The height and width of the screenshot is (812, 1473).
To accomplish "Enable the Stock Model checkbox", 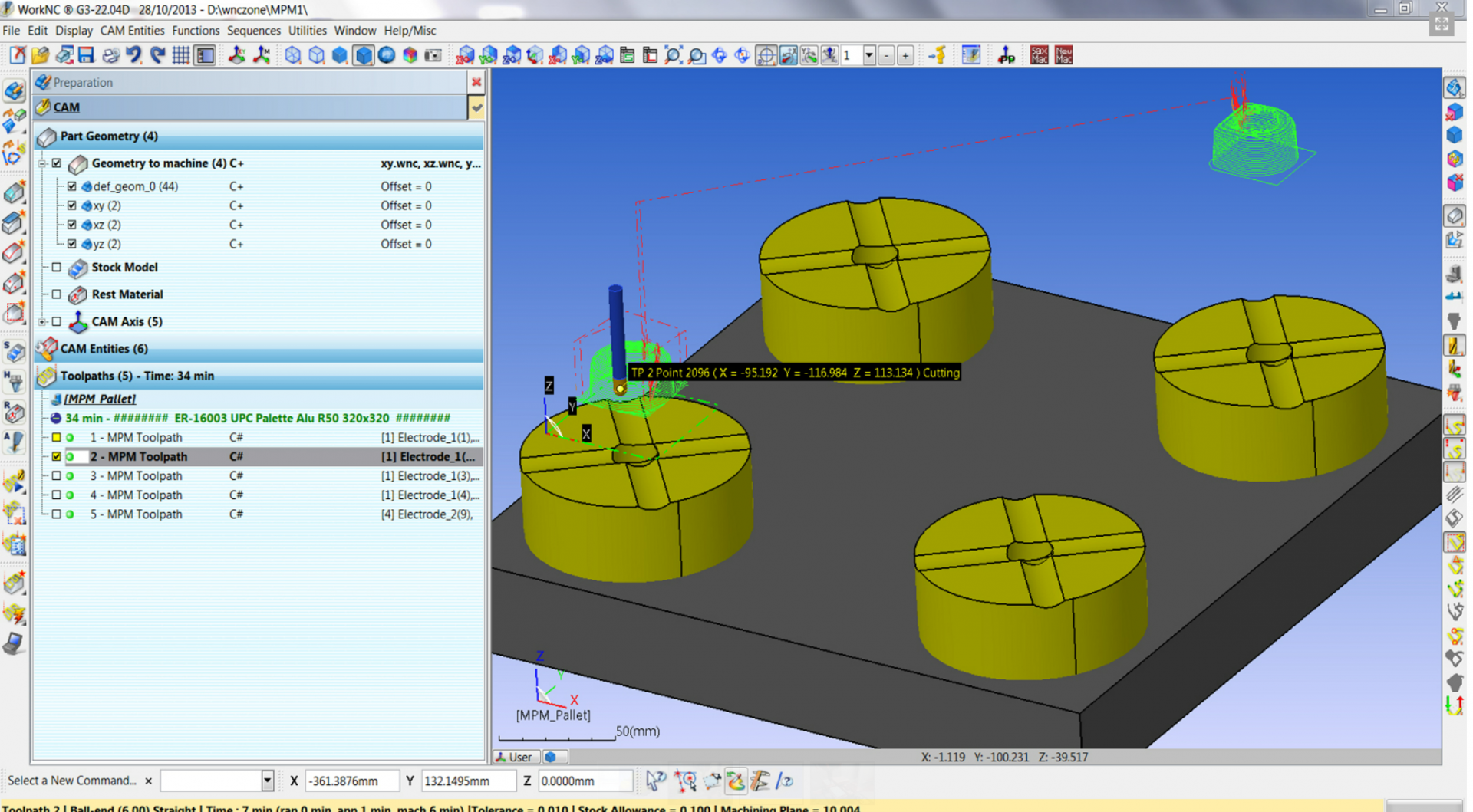I will point(57,268).
